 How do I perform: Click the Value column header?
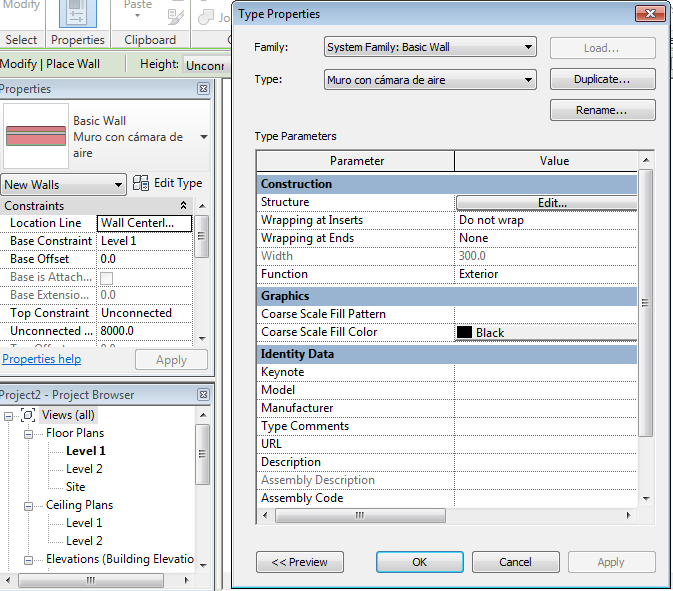click(546, 161)
